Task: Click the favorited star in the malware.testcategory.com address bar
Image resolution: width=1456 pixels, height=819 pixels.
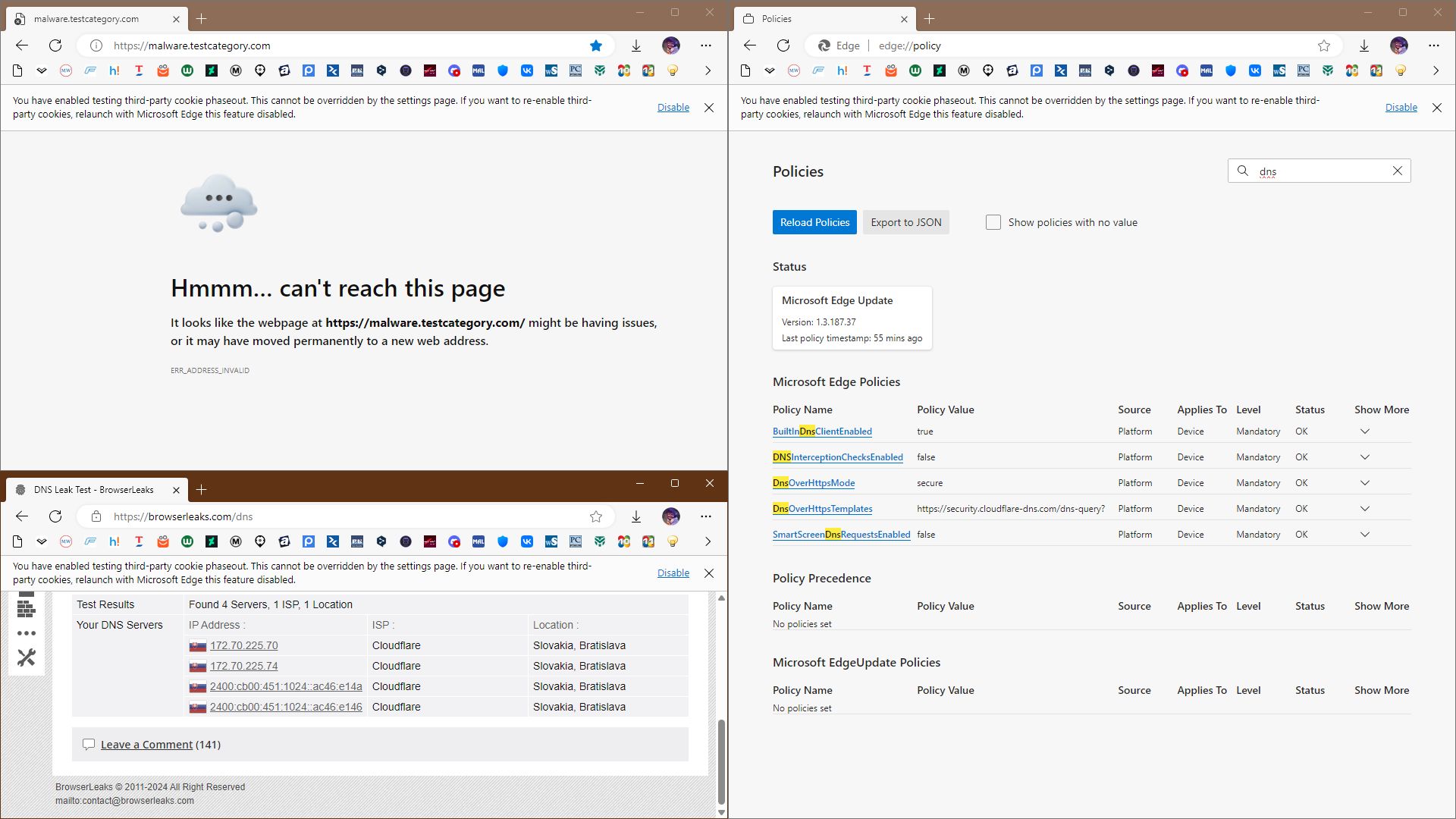Action: [x=596, y=45]
